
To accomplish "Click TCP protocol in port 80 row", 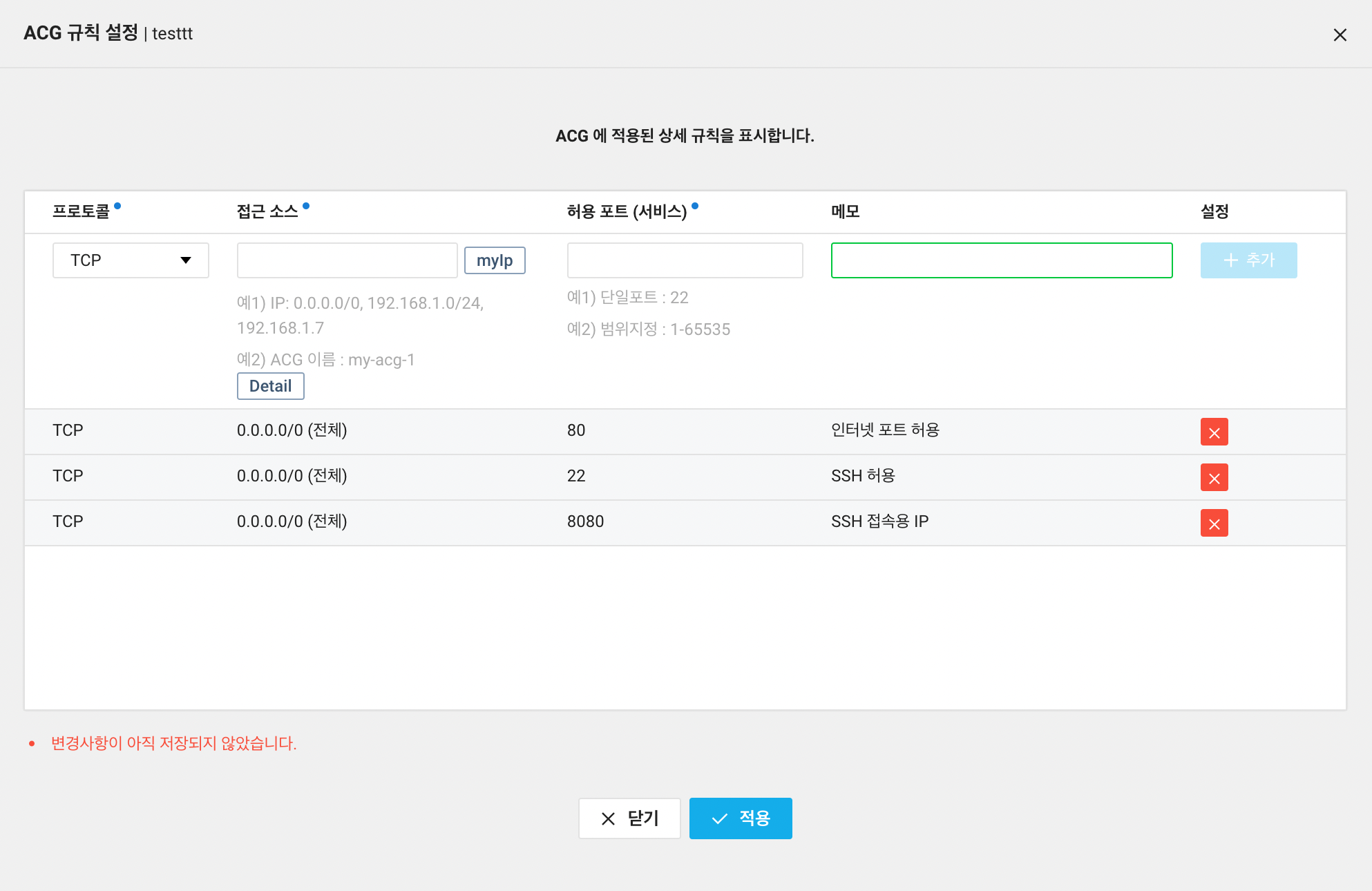I will coord(68,430).
